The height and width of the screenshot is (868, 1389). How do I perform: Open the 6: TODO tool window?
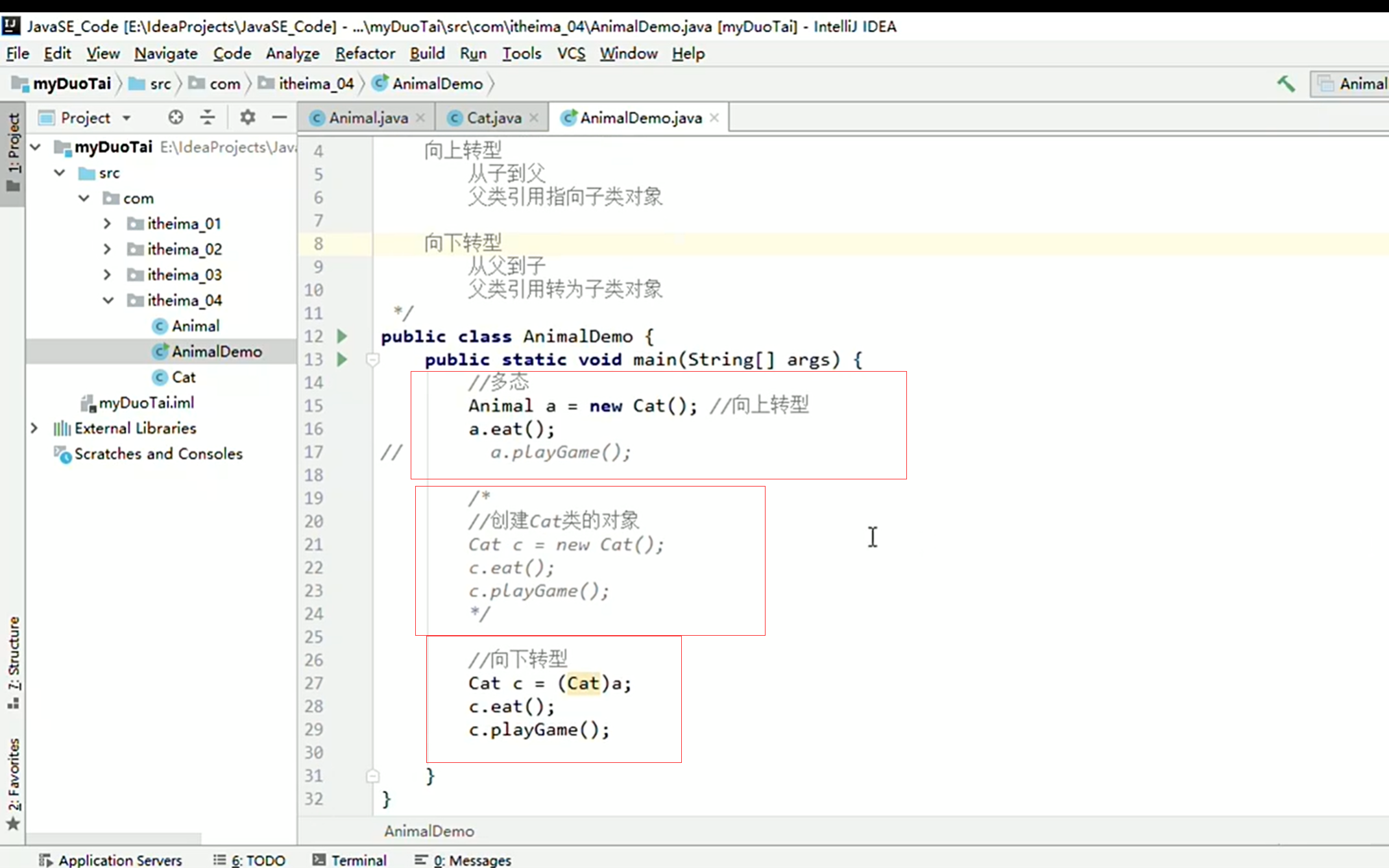pyautogui.click(x=250, y=860)
